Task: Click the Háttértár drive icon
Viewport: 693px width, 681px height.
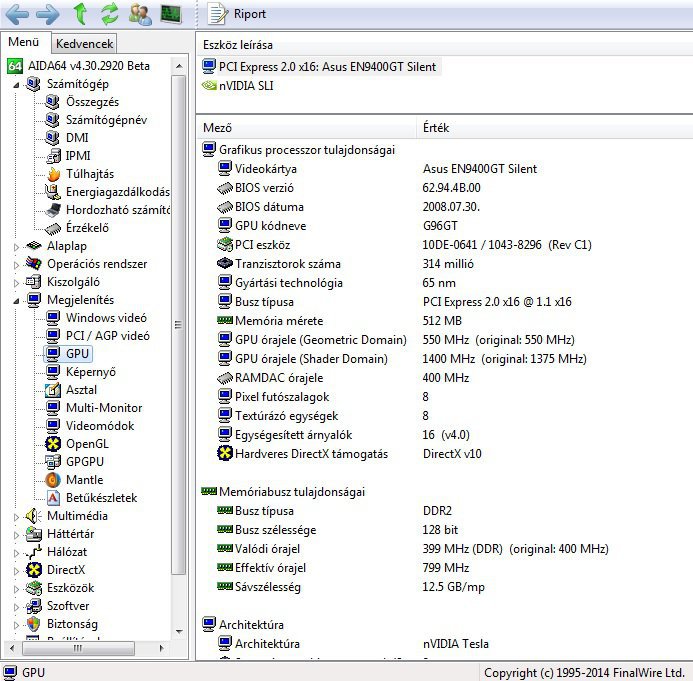Action: (34, 534)
